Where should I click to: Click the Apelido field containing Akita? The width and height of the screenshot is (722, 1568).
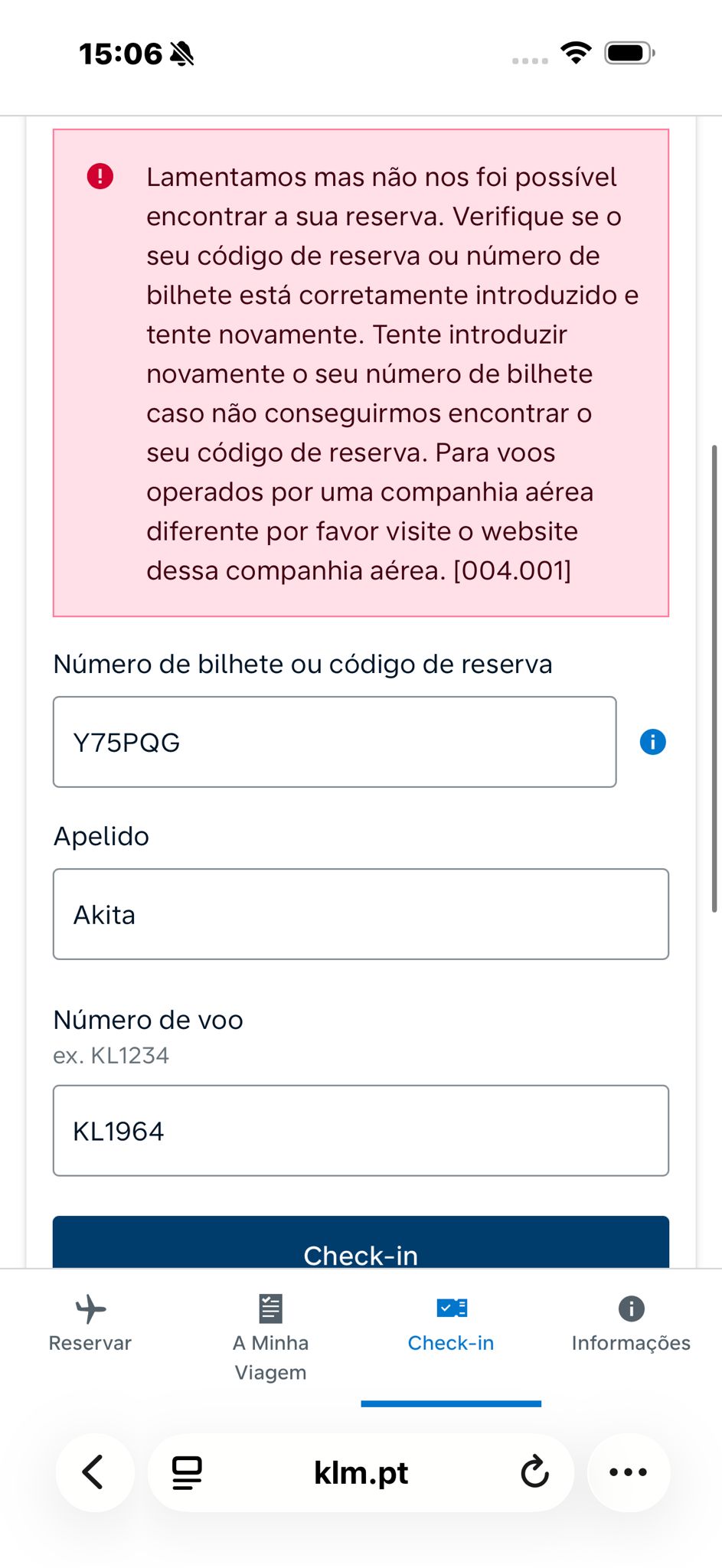[361, 914]
